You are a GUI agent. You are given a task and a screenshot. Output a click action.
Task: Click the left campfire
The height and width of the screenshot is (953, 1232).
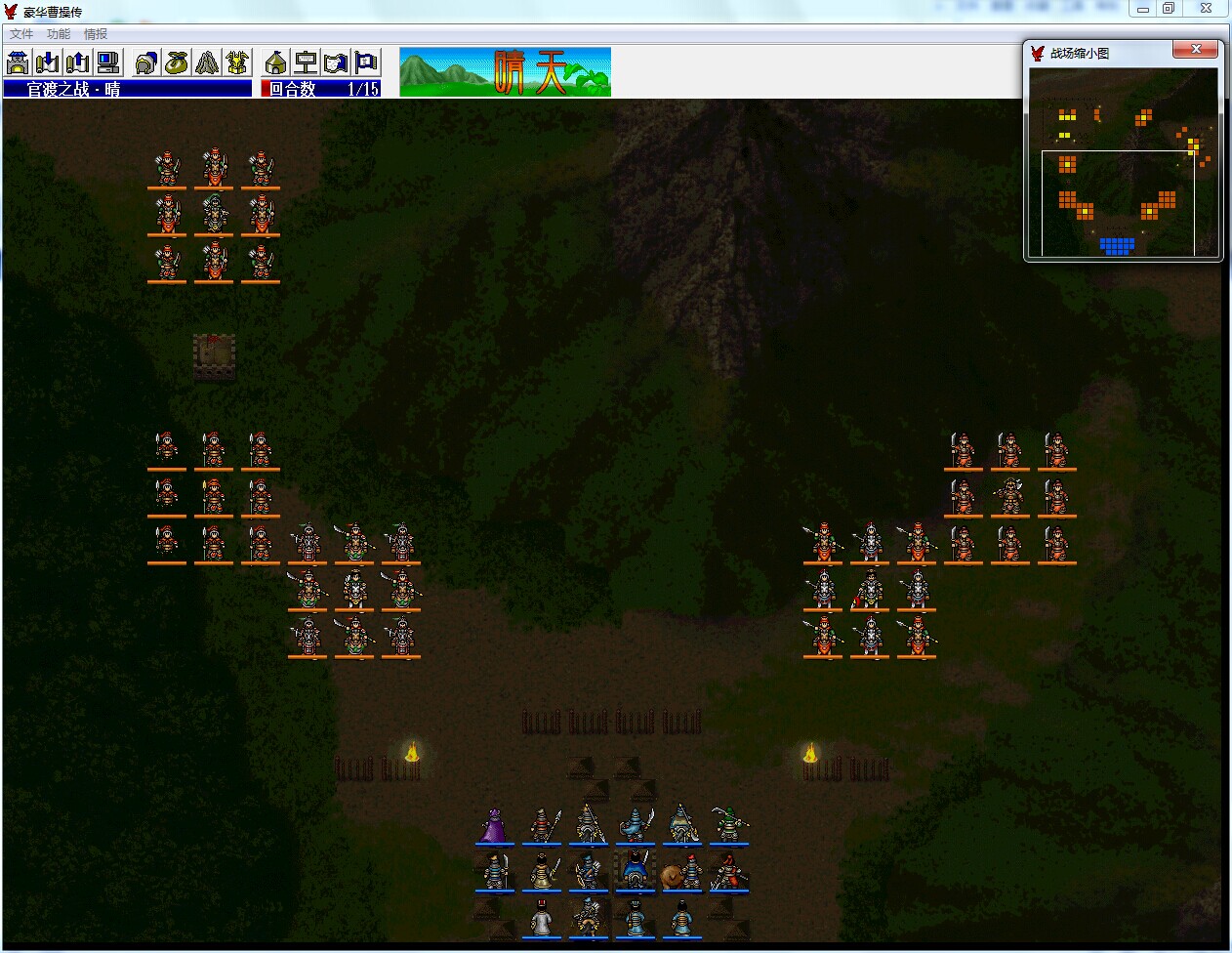(412, 752)
